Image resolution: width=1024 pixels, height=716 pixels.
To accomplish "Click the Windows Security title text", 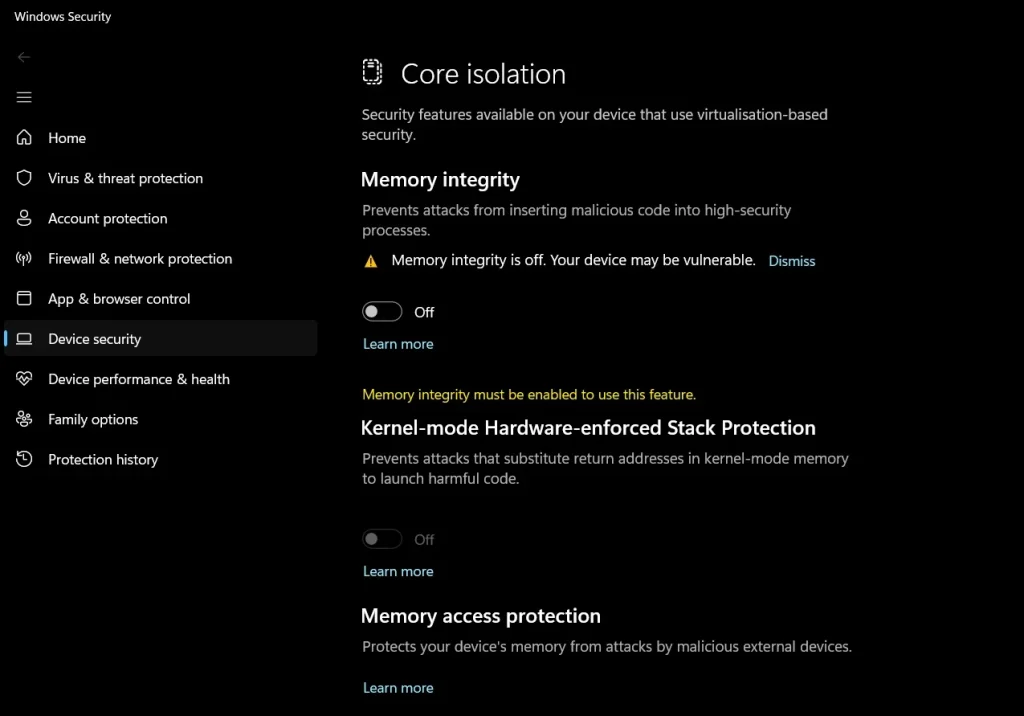I will 63,16.
